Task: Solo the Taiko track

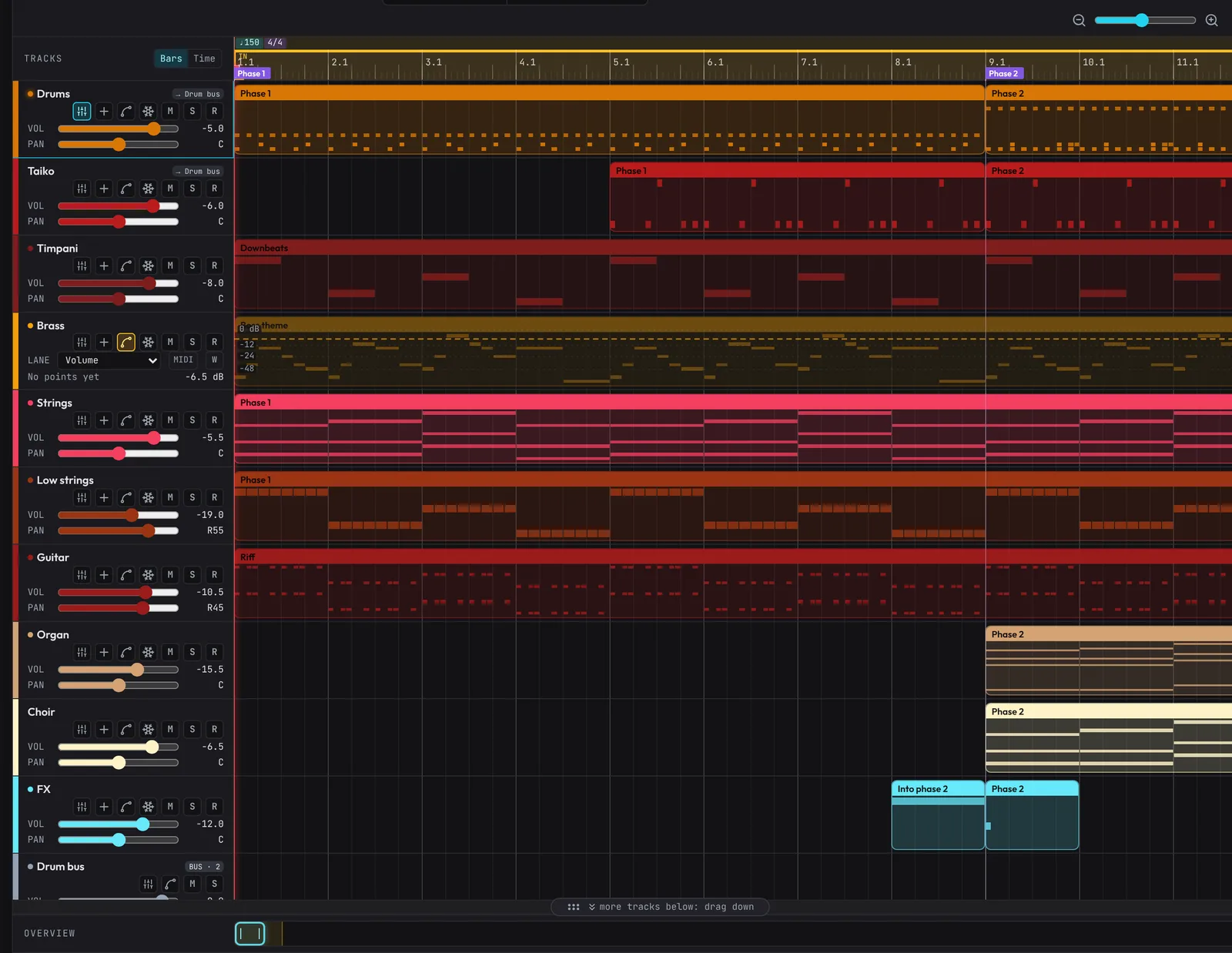Action: tap(192, 189)
